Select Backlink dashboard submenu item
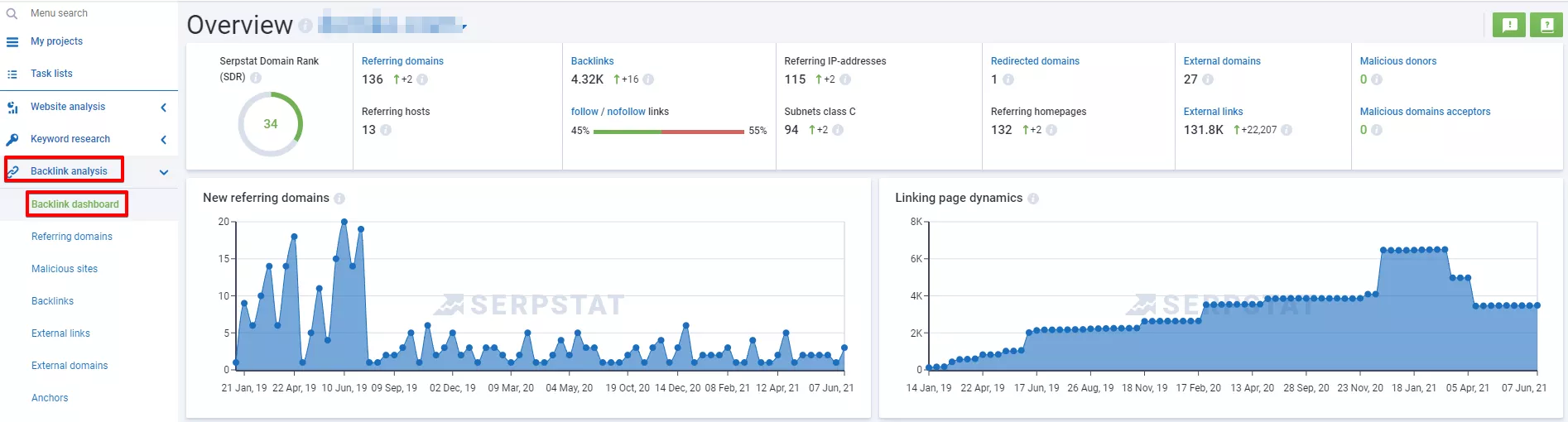 [x=75, y=204]
